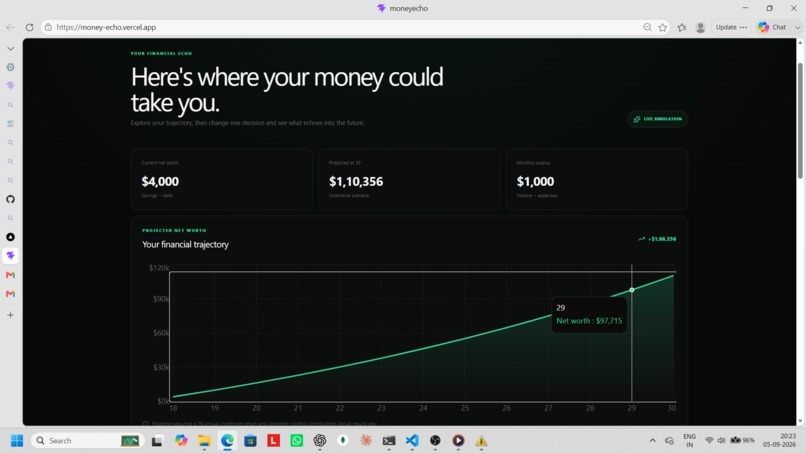Click the 'Your financial trajectory' heading
806x453 pixels.
[x=185, y=245]
